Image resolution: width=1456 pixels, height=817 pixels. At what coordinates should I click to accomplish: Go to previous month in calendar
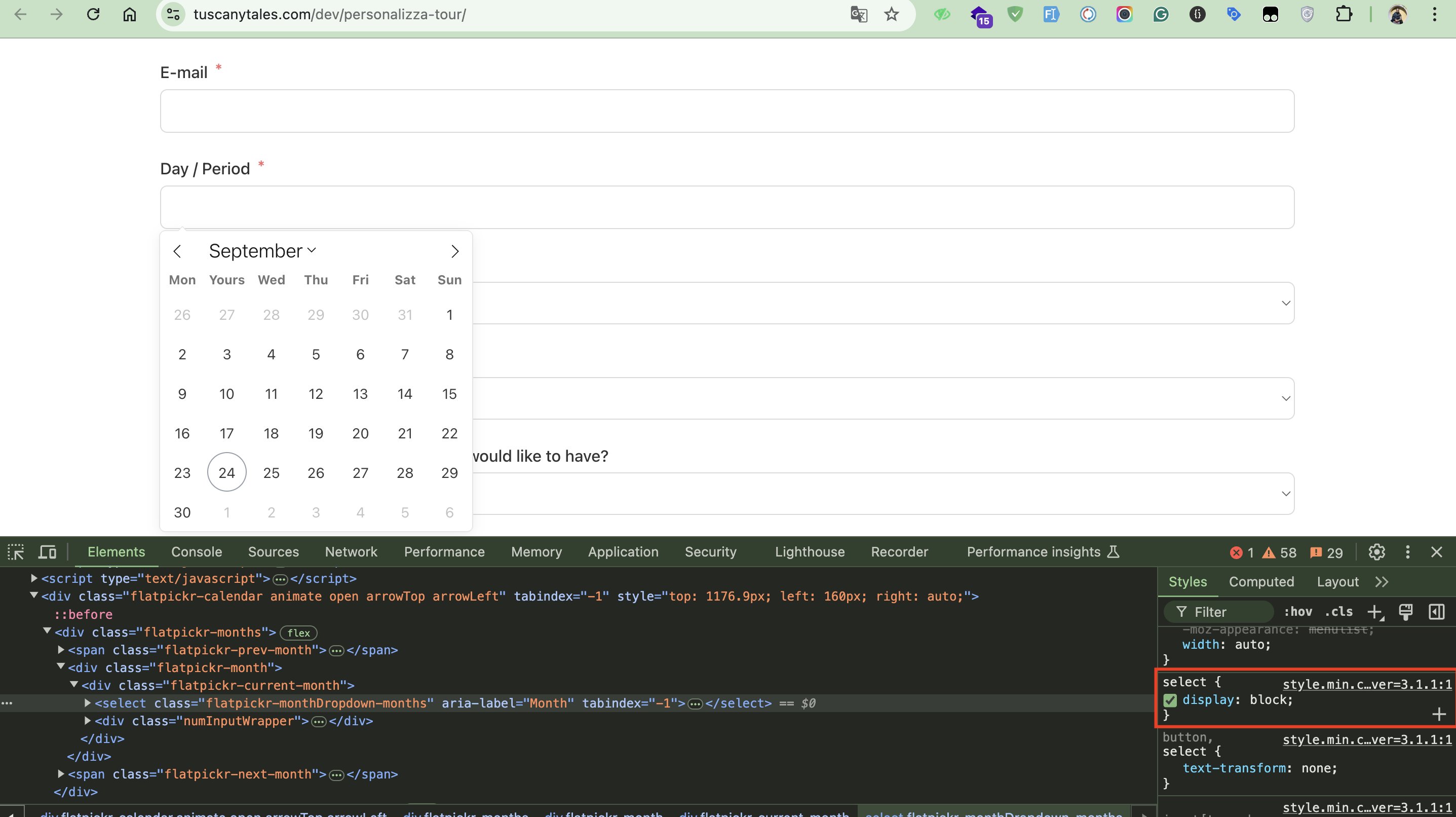coord(177,251)
